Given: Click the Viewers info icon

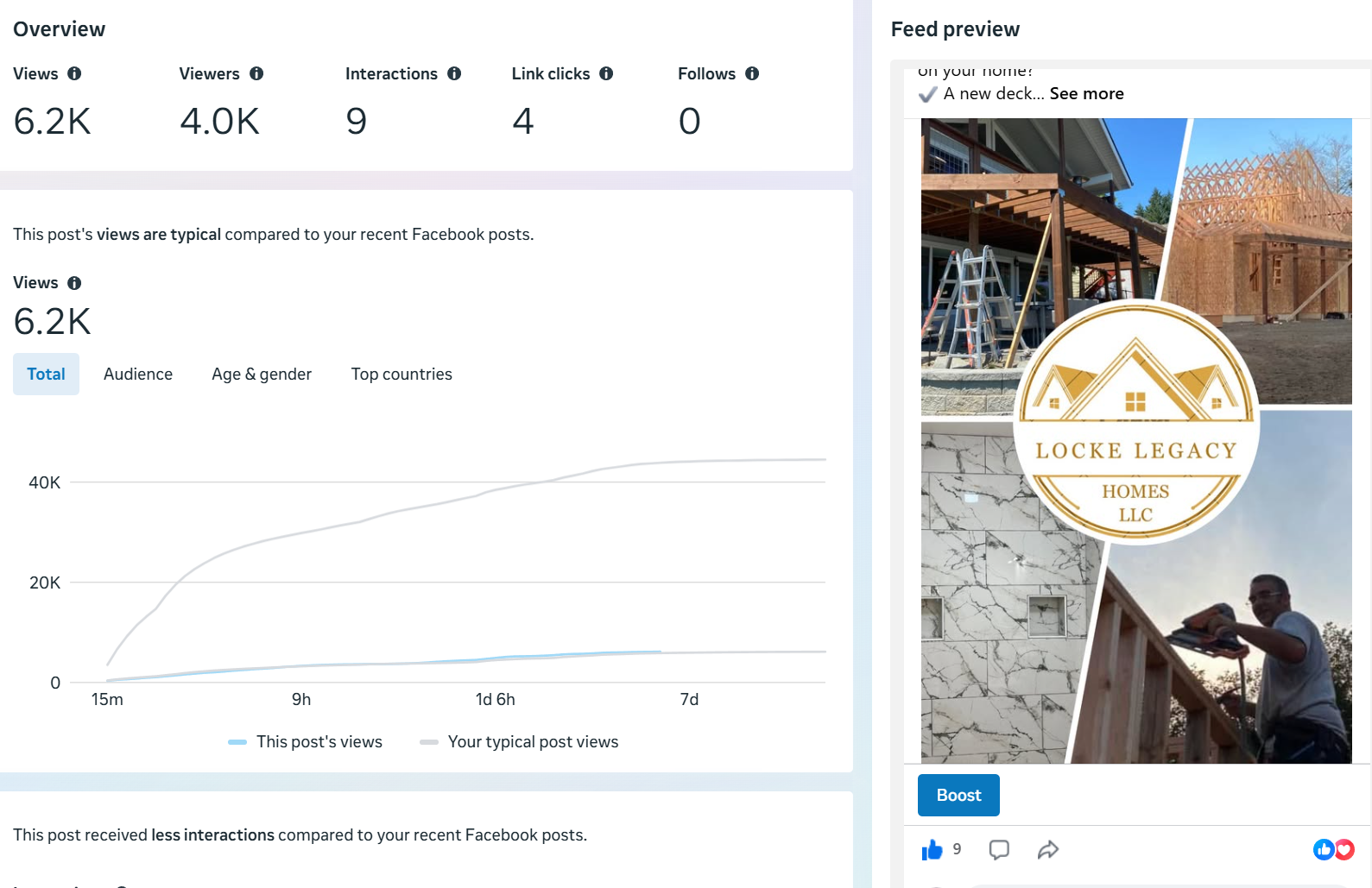Looking at the screenshot, I should 256,74.
